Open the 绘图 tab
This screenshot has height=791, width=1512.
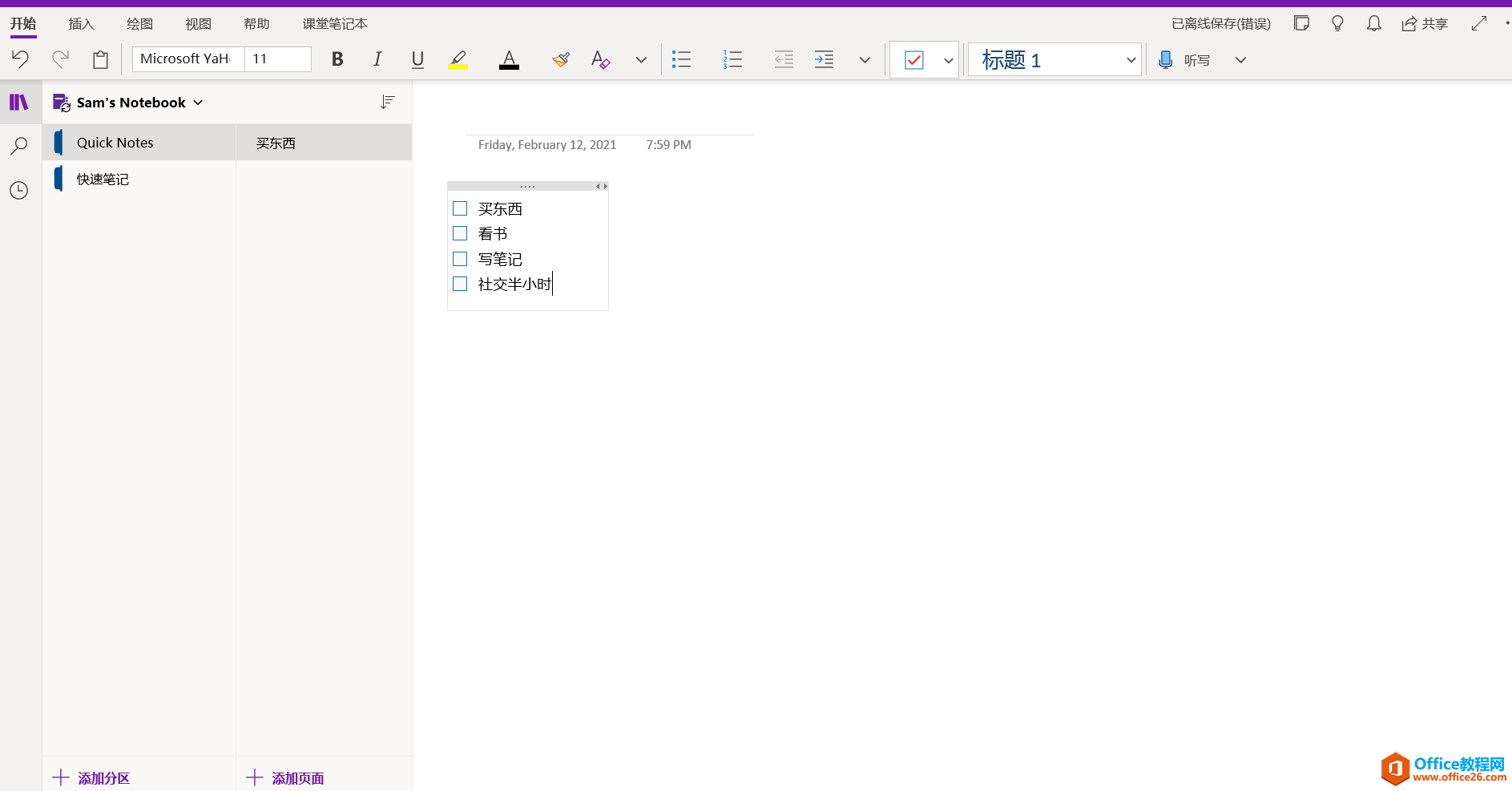click(139, 23)
